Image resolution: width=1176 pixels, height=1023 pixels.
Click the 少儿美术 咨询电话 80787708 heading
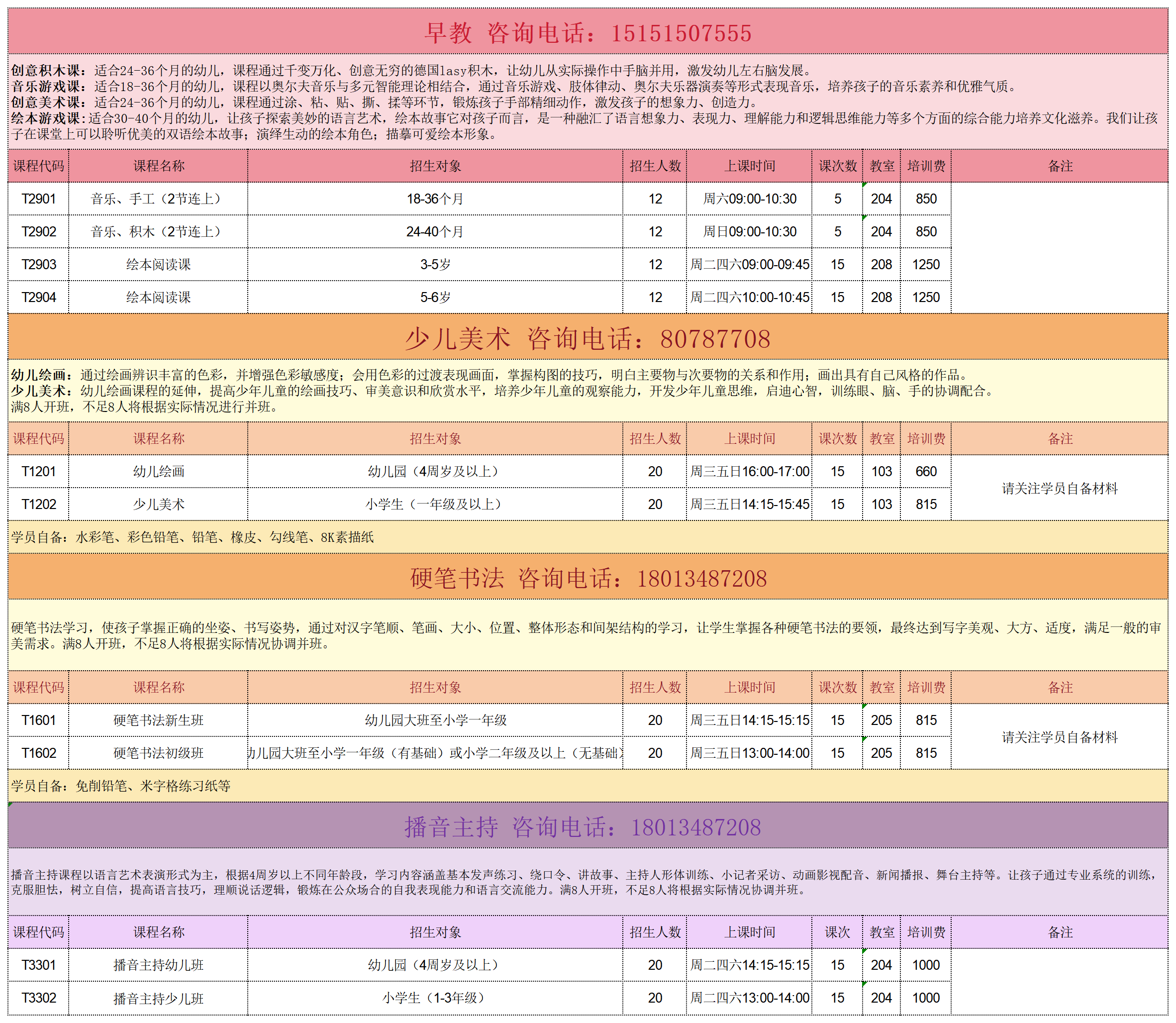pos(588,338)
